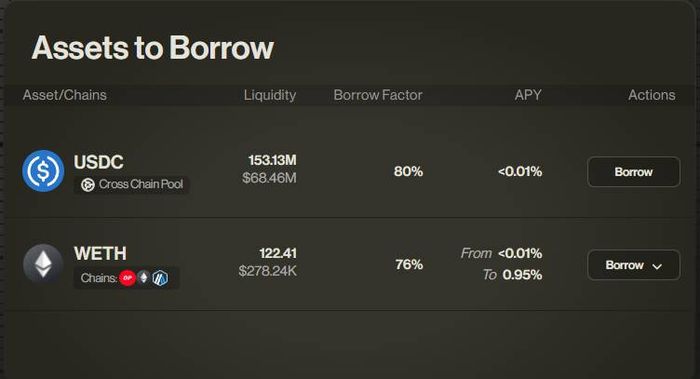This screenshot has height=379, width=700.
Task: Click the USDC 153.13M liquidity value
Action: [x=272, y=160]
